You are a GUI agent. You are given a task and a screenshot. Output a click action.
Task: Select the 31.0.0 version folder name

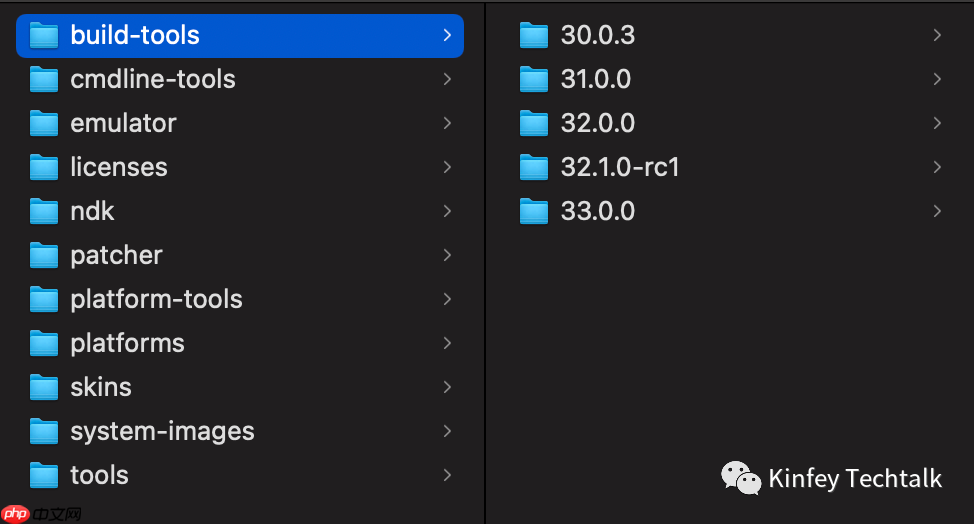tap(596, 80)
